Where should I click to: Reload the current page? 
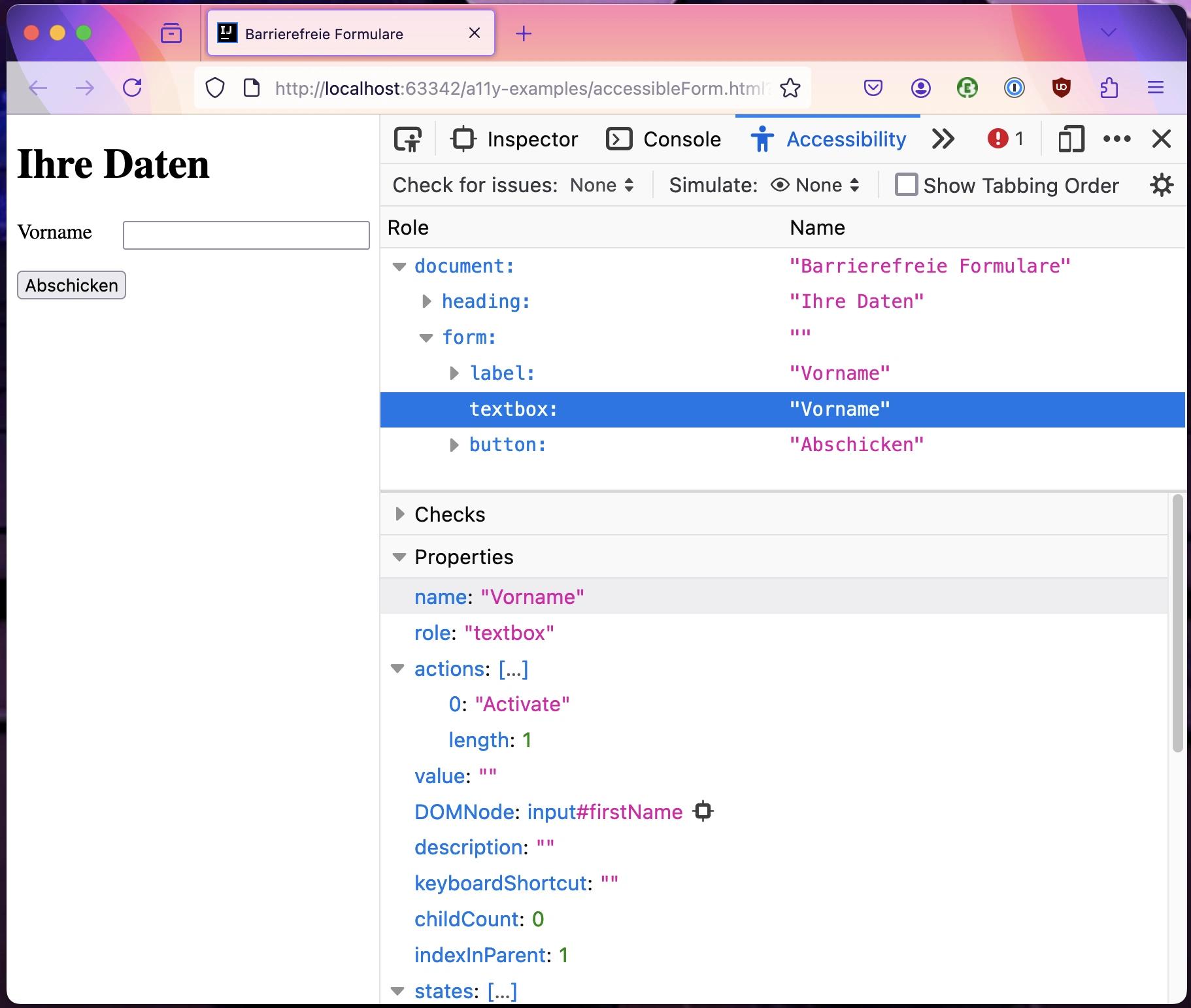[132, 88]
